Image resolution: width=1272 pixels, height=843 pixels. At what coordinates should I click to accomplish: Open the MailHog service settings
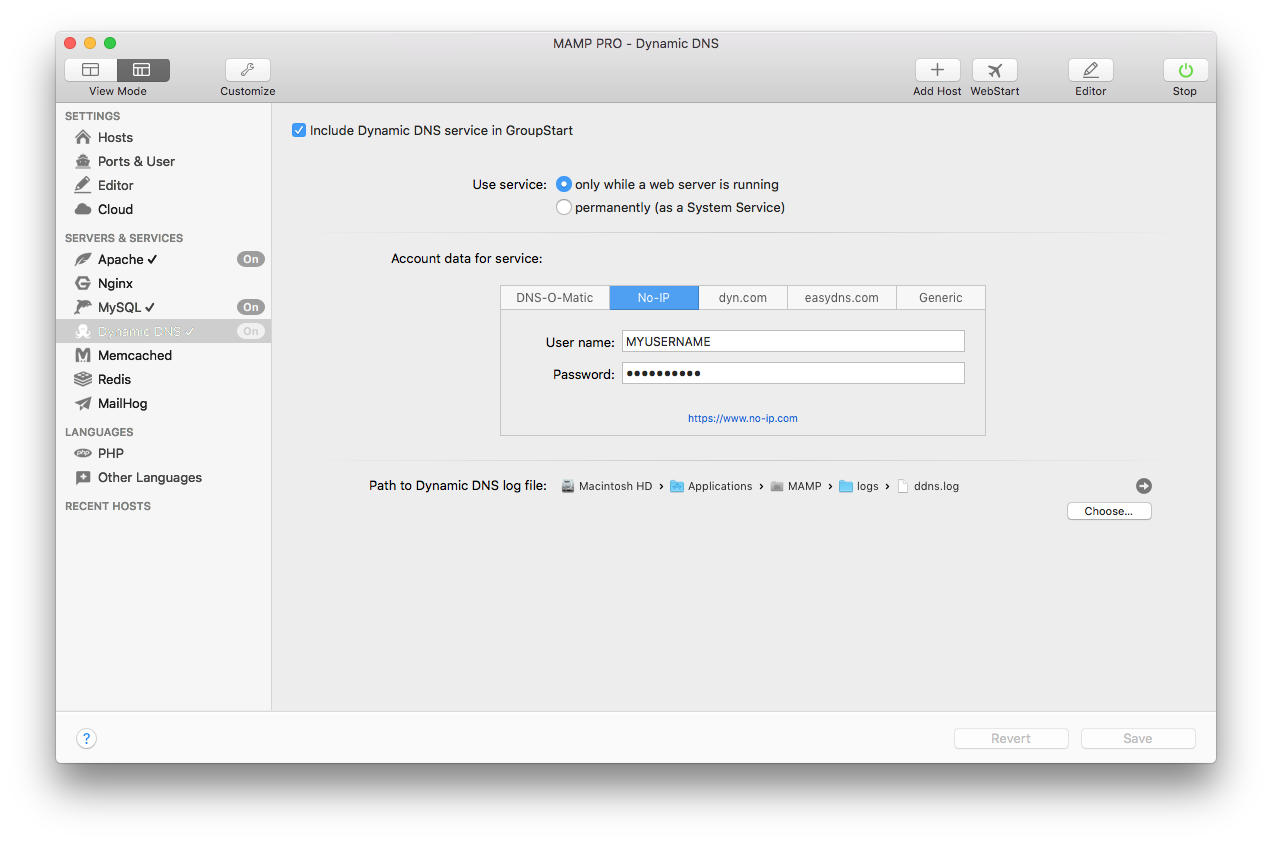point(125,403)
